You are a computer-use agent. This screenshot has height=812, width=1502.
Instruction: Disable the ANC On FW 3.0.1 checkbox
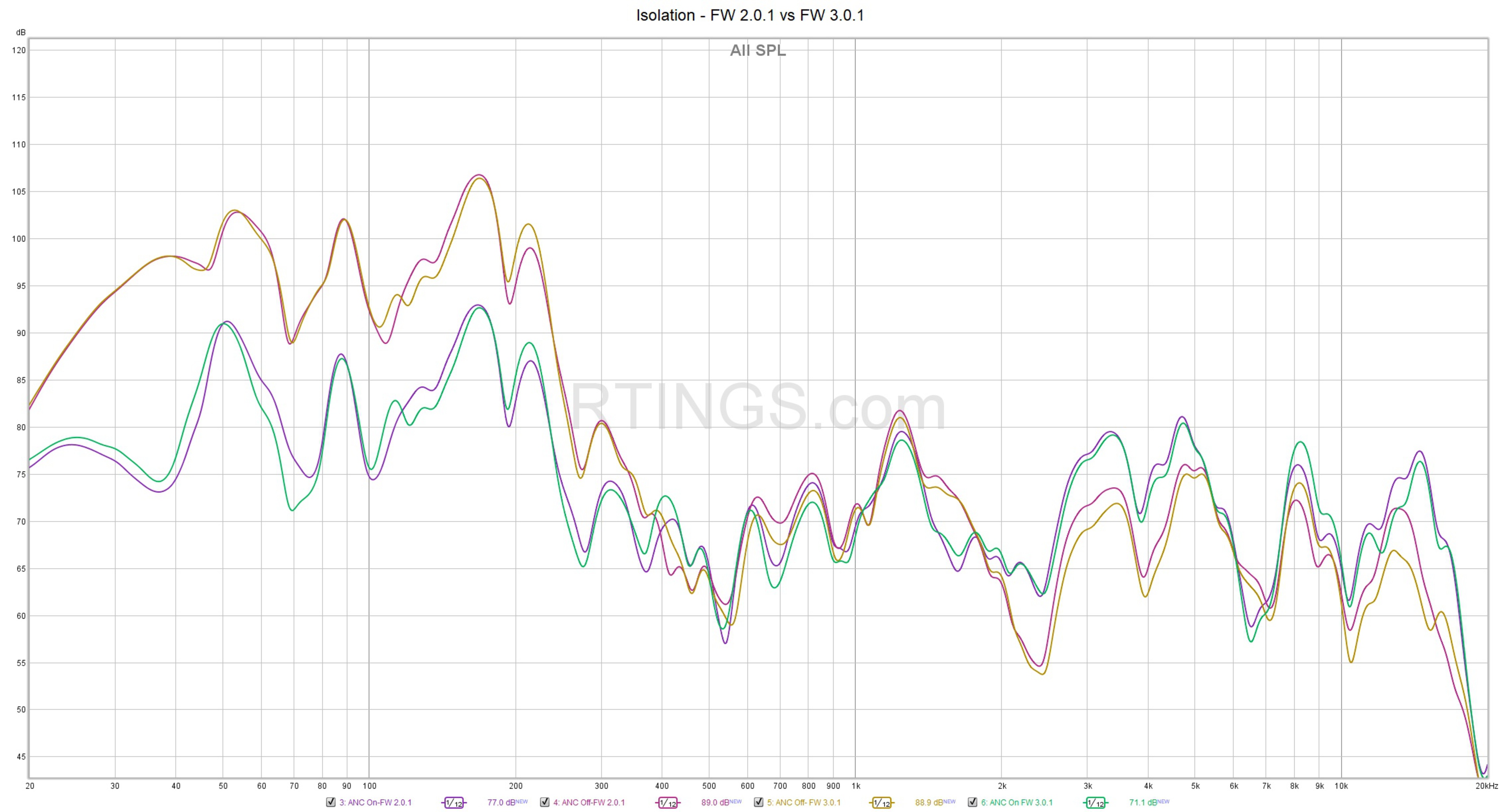972,802
